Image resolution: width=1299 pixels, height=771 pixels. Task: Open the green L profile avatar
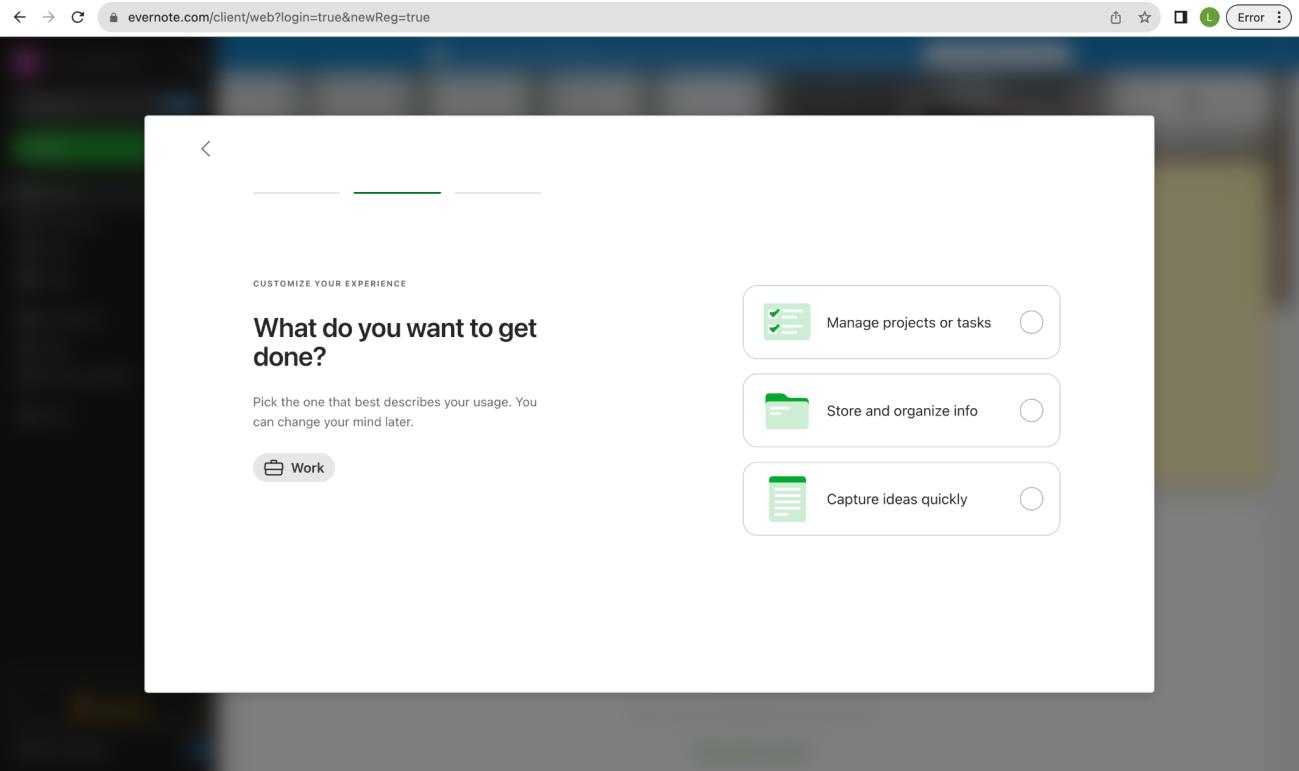click(1209, 17)
